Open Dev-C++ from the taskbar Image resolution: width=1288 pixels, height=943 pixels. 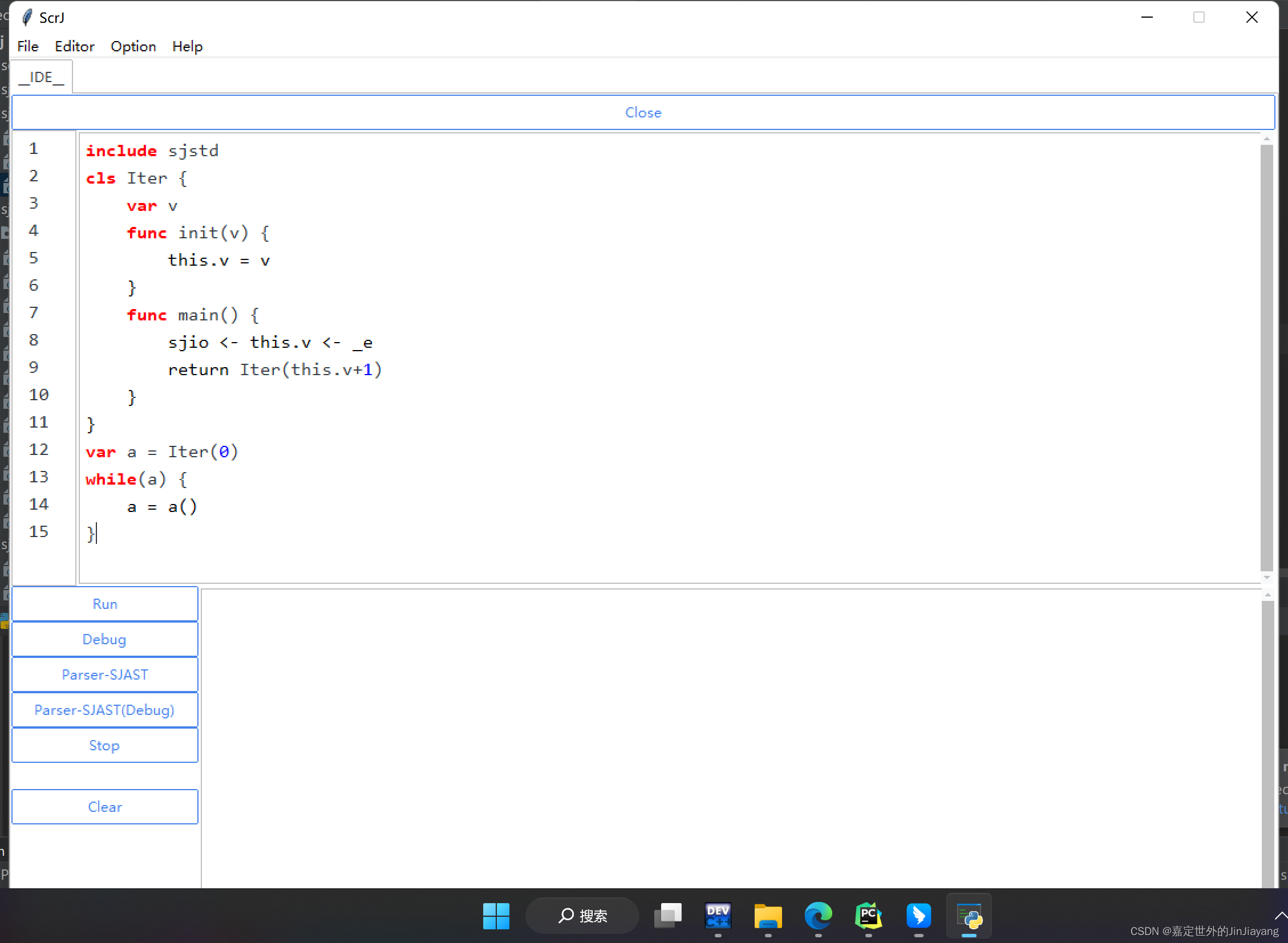718,915
